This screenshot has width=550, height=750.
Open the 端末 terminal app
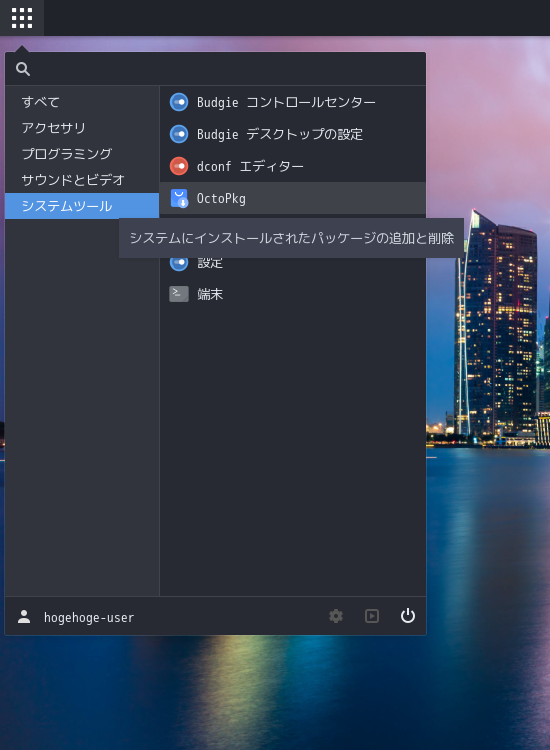point(292,294)
